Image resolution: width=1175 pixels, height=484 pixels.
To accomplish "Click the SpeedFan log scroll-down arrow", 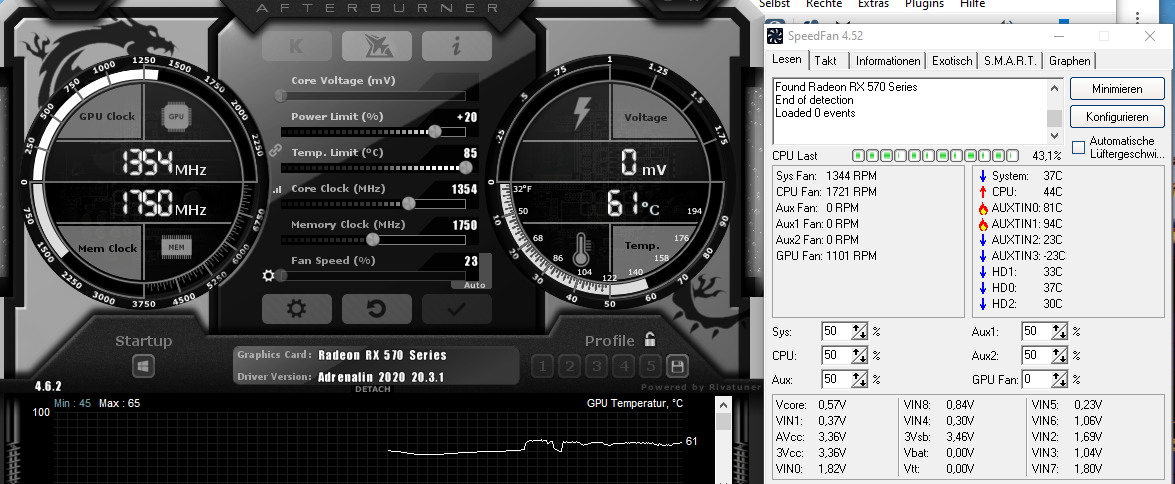I will coord(1054,136).
